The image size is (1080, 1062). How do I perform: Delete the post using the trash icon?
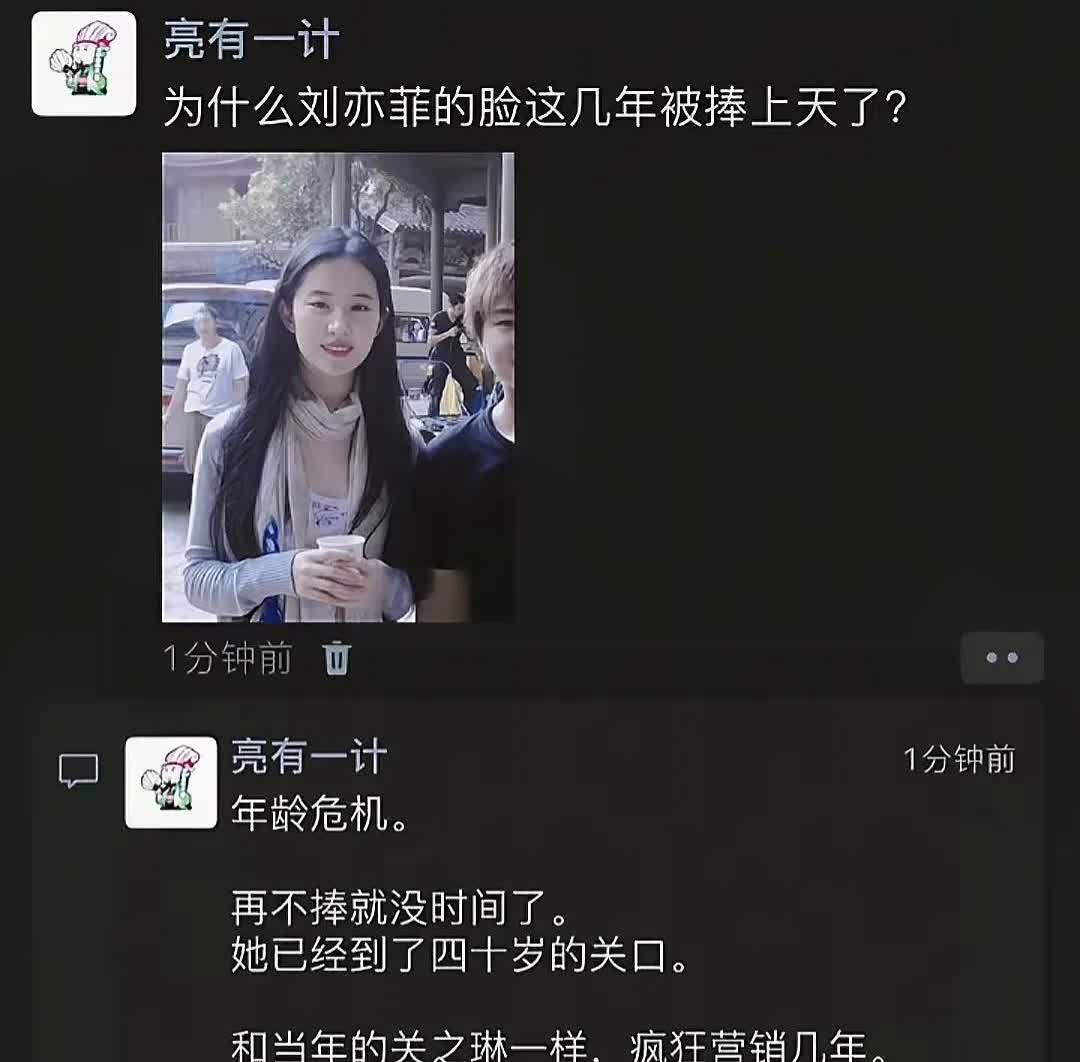pyautogui.click(x=337, y=658)
